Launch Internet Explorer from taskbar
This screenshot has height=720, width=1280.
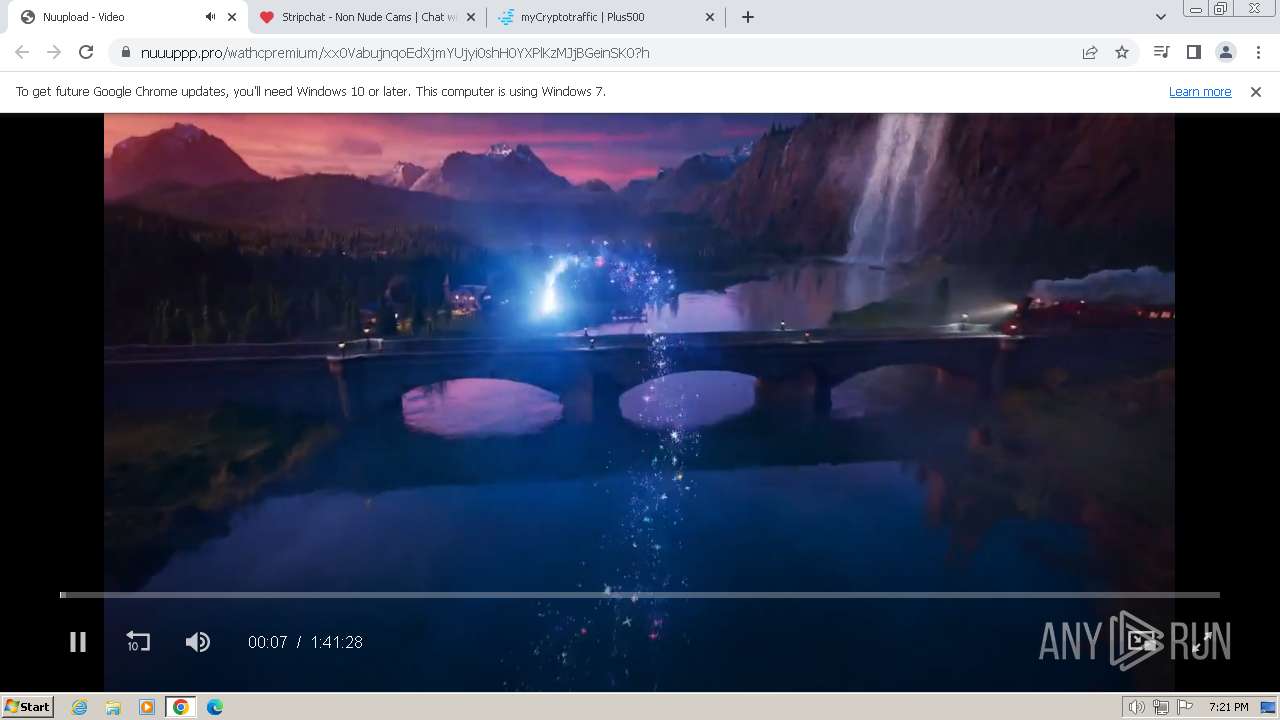[80, 707]
